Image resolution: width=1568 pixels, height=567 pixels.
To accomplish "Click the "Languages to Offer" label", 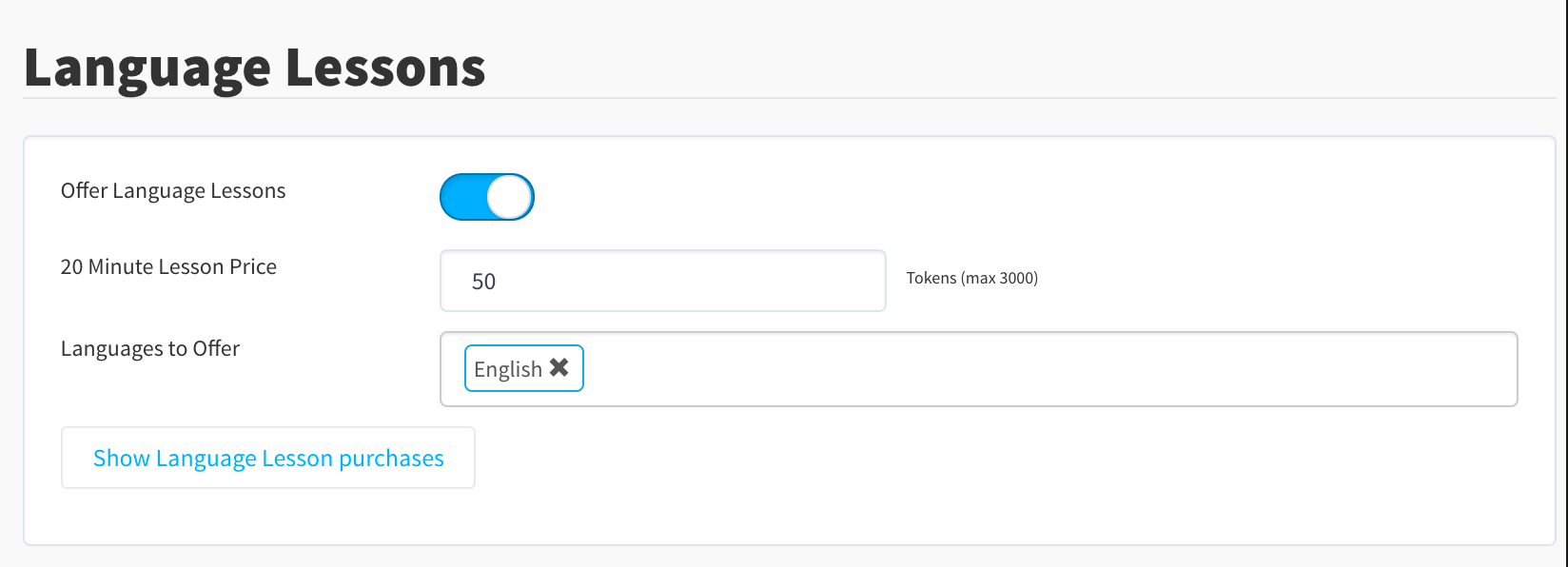I will click(150, 348).
